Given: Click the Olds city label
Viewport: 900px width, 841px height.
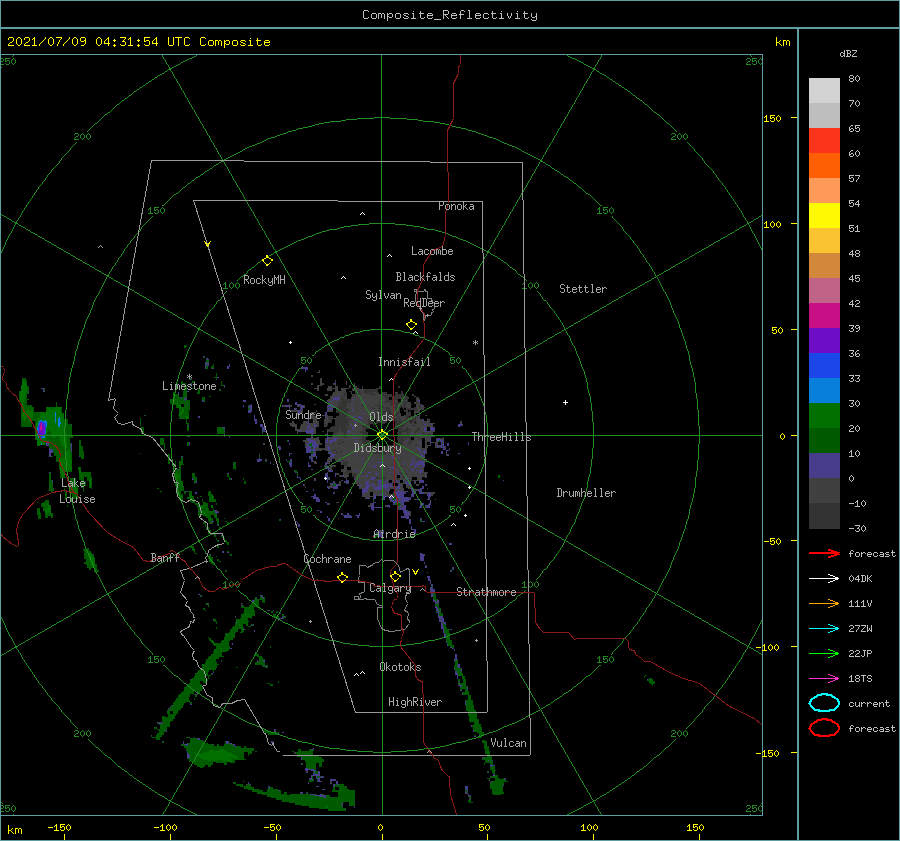Looking at the screenshot, I should (x=381, y=417).
